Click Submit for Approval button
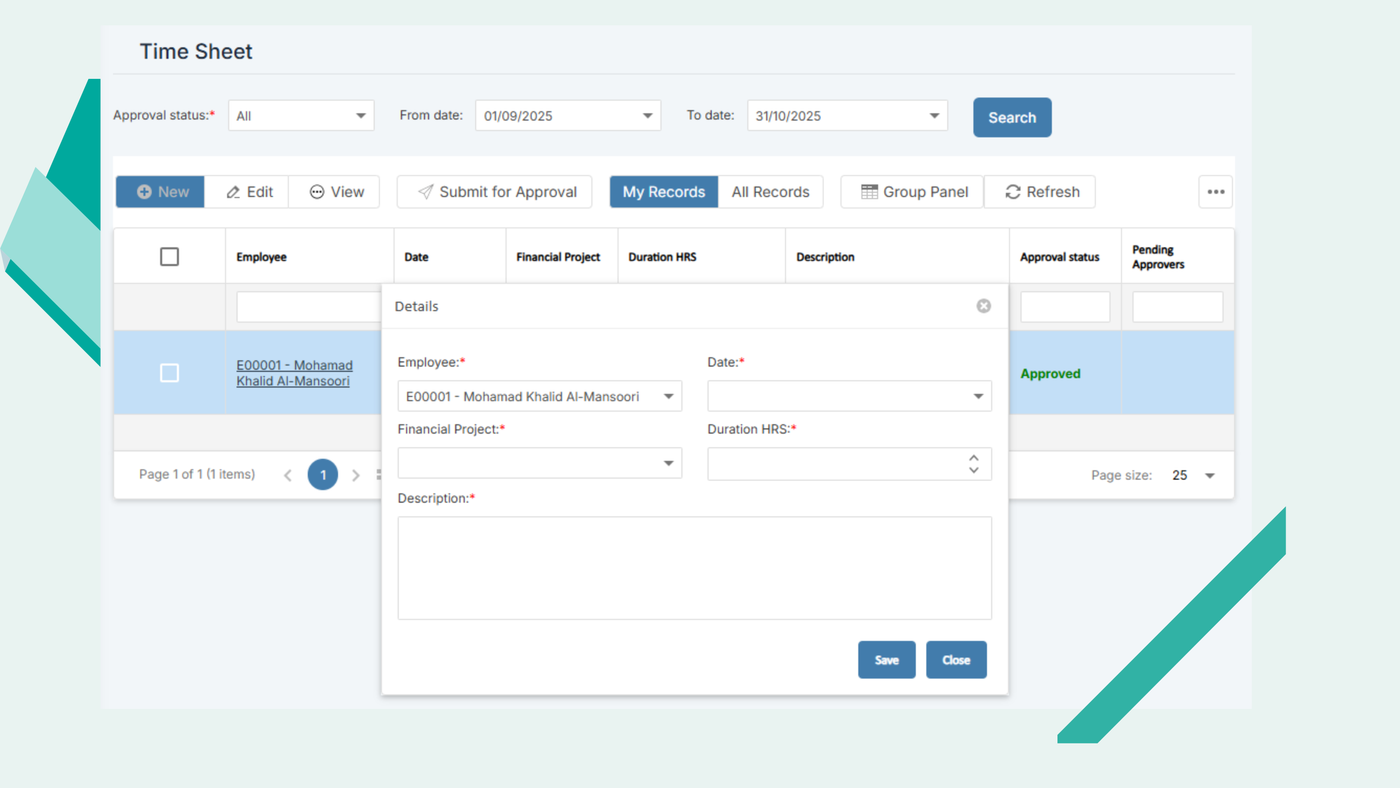The image size is (1400, 788). click(495, 192)
